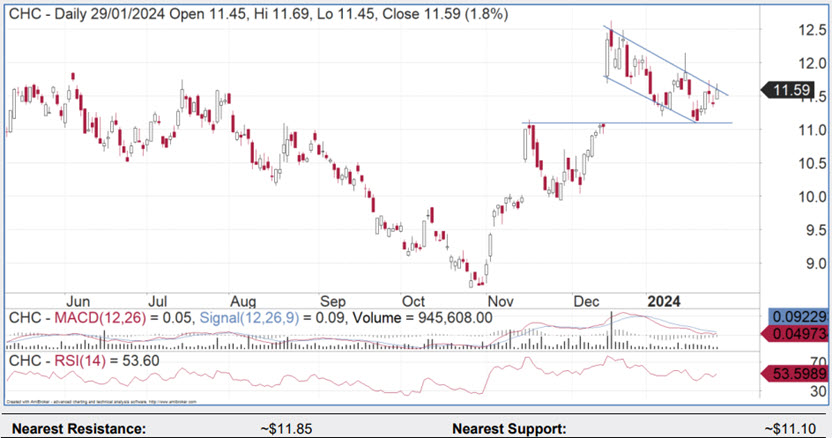Click the blue 0.09229 signal value tag
832x438 pixels.
(x=798, y=317)
